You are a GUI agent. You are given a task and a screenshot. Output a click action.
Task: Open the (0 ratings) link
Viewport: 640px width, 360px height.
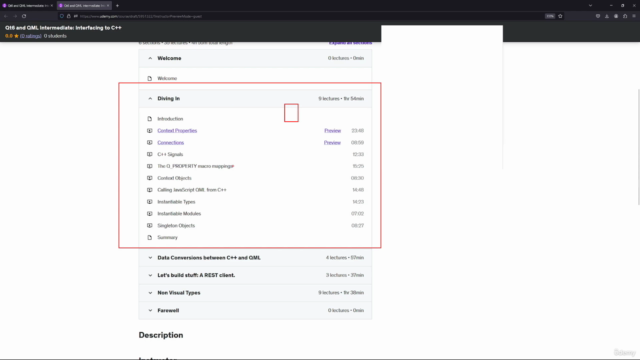pyautogui.click(x=31, y=36)
